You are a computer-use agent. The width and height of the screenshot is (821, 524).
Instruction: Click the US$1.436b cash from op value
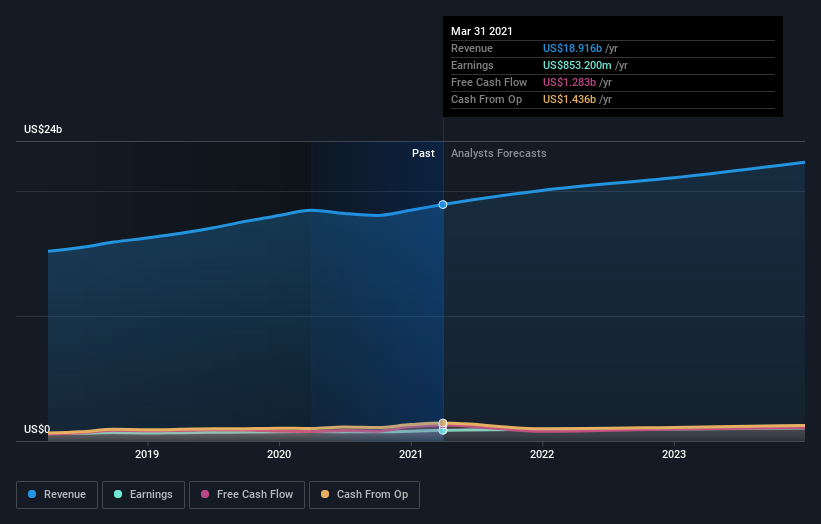[x=569, y=99]
